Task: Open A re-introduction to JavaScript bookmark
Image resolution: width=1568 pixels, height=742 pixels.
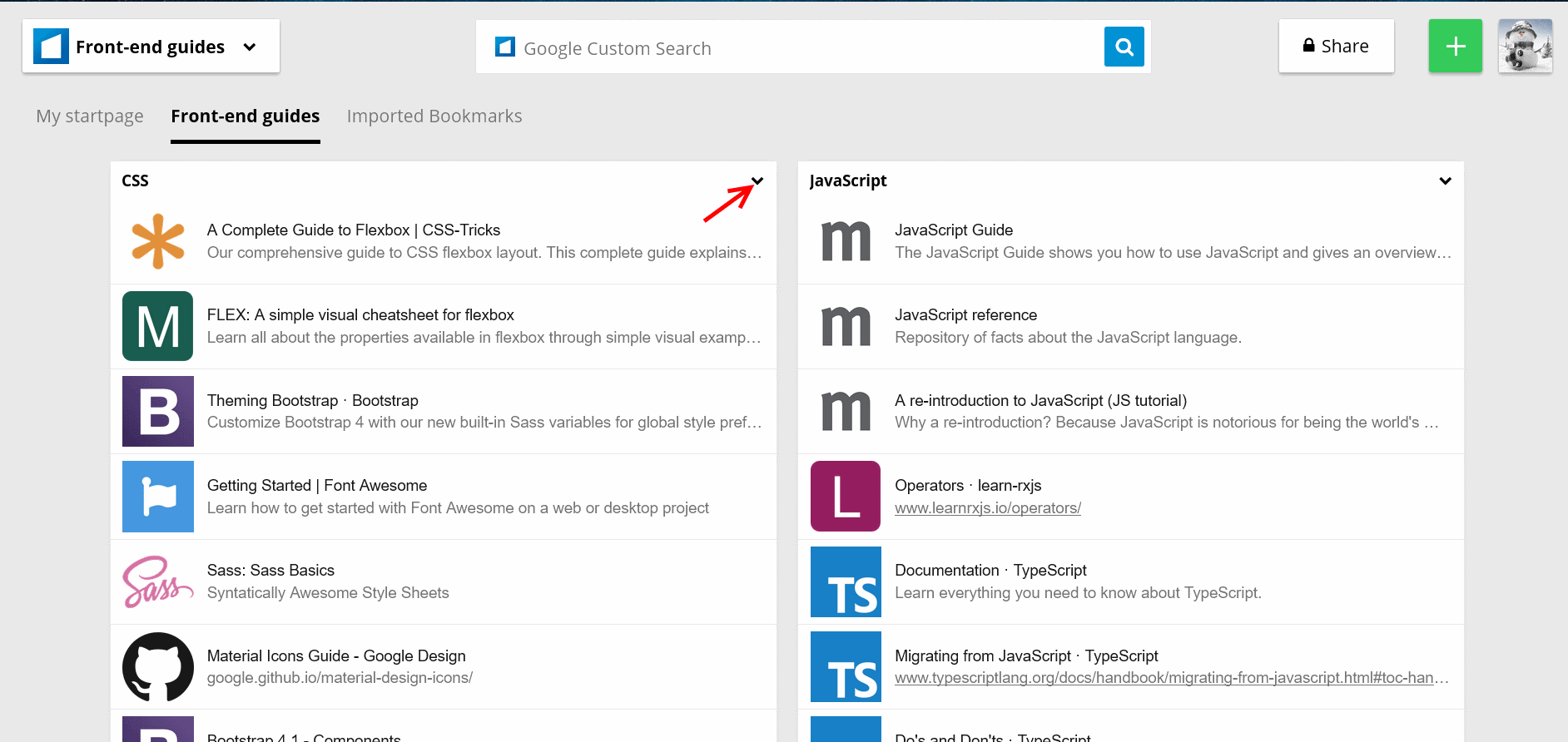Action: pos(1041,401)
